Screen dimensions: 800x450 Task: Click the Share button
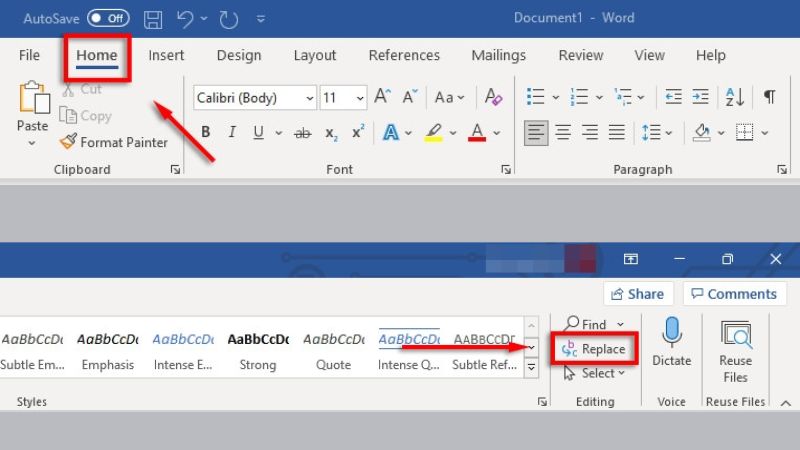coord(636,294)
